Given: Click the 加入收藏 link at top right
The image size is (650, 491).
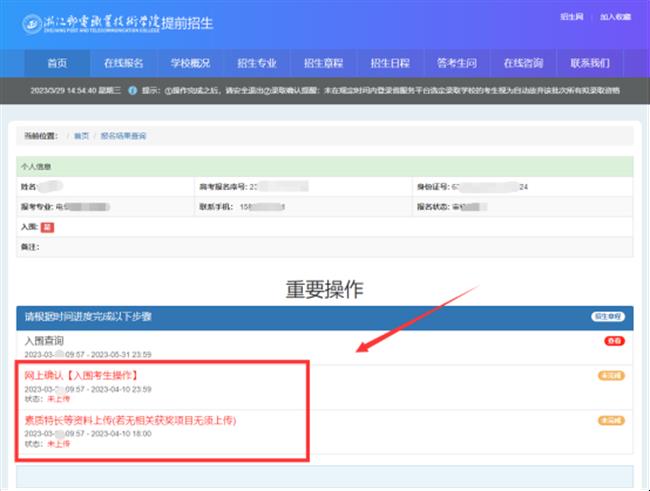Looking at the screenshot, I should pos(615,18).
